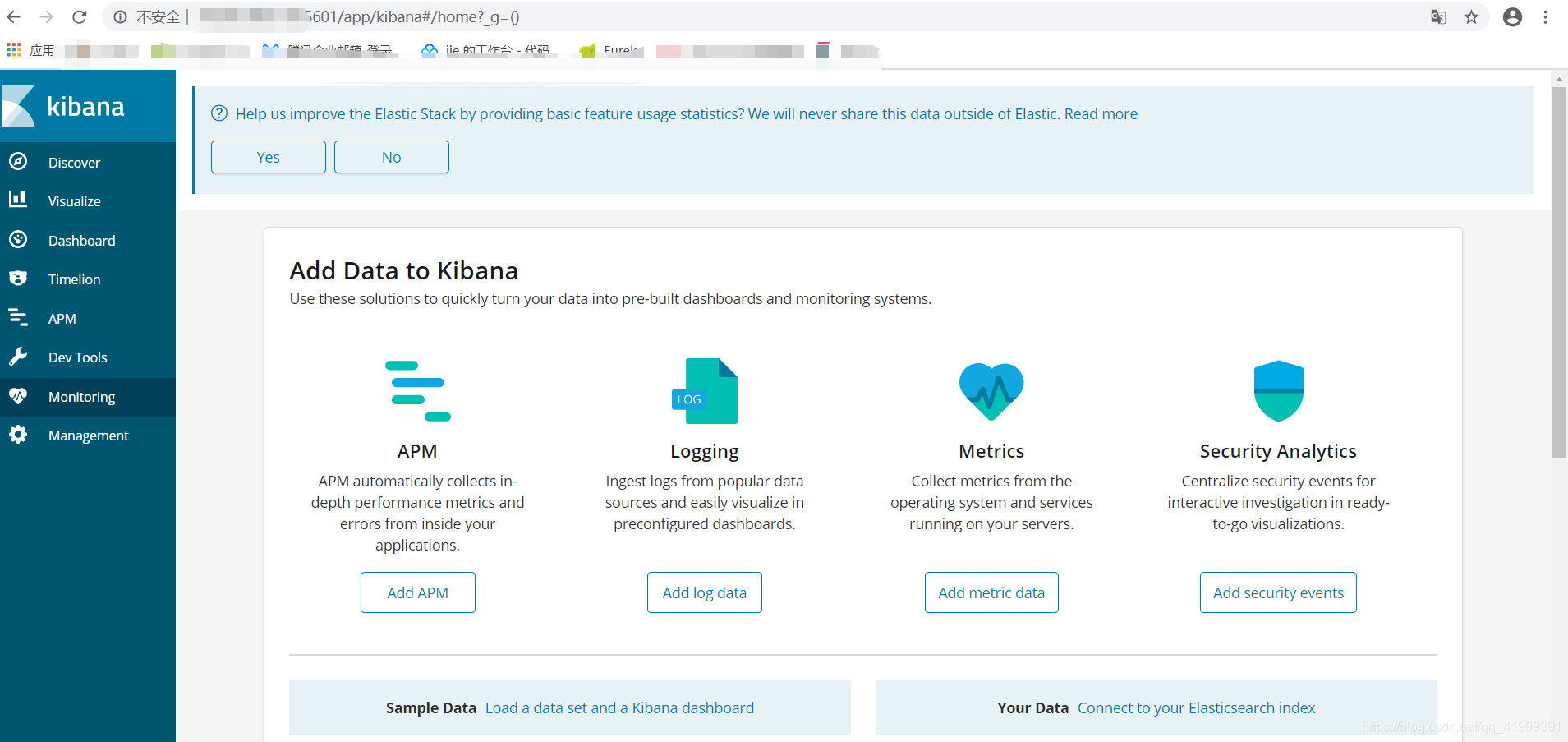Click the Dashboard gauge icon

coord(18,239)
